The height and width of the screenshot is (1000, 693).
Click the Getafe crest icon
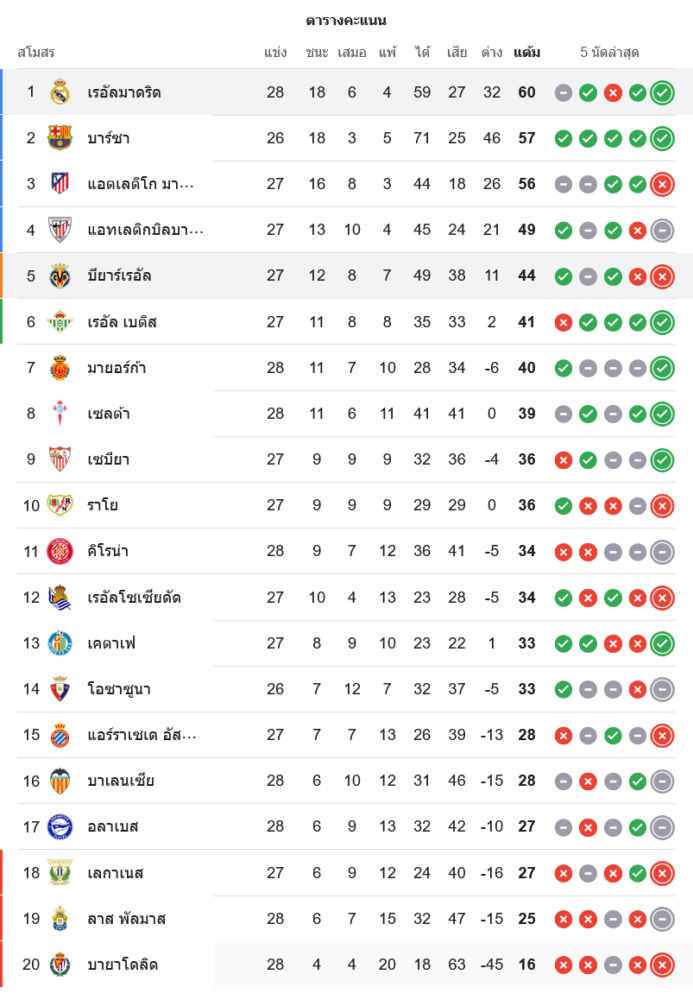tap(60, 643)
